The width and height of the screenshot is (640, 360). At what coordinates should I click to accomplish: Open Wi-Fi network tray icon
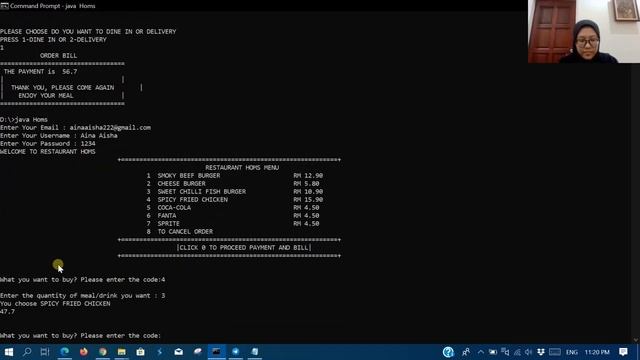pos(517,352)
